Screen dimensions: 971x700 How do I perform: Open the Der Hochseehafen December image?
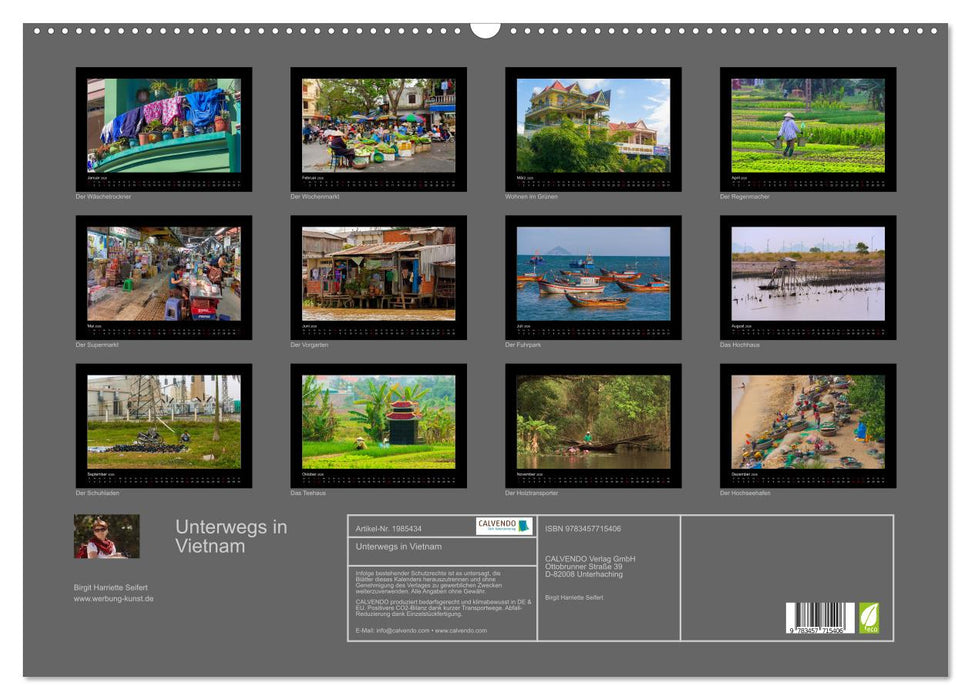click(807, 421)
